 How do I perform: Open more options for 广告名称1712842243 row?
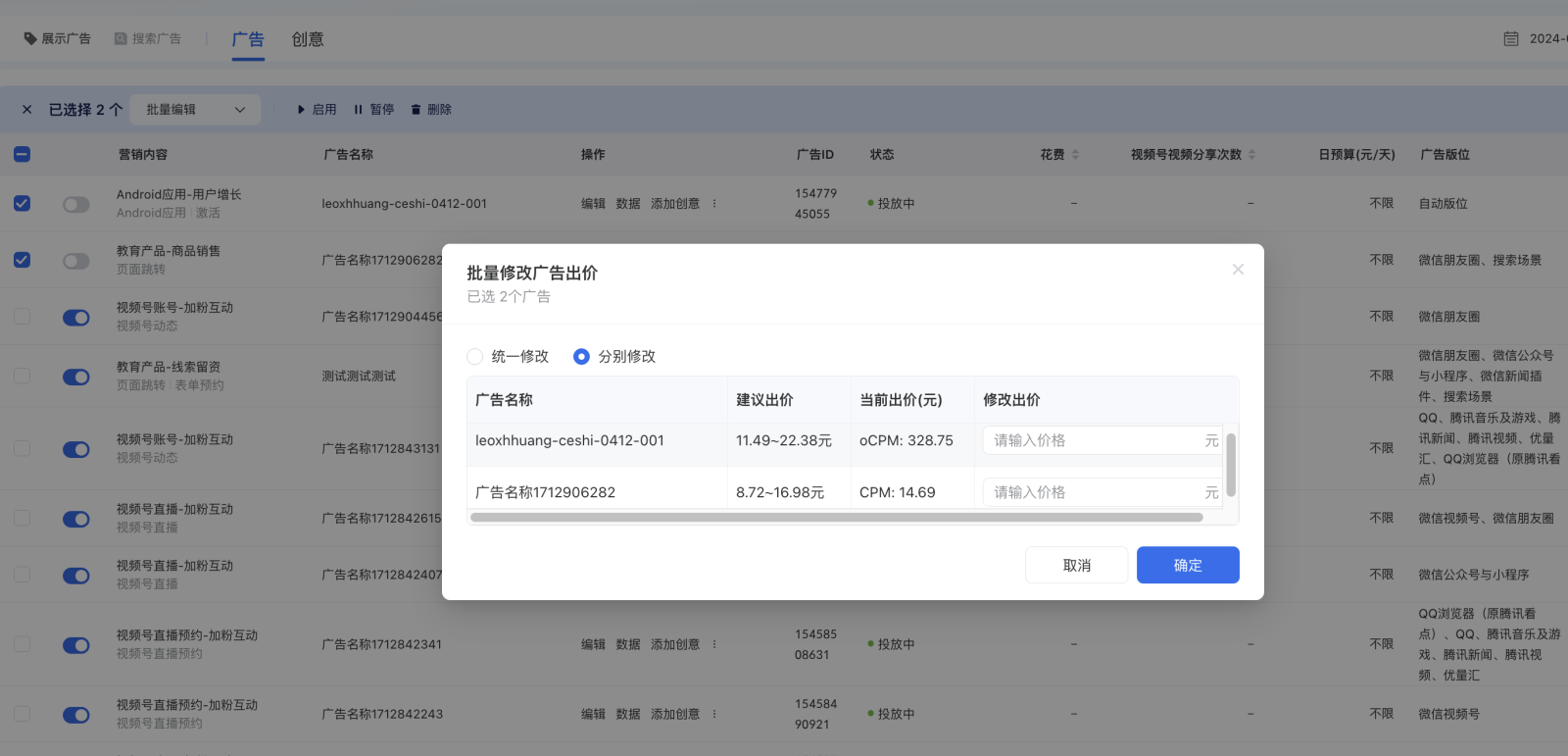[714, 714]
